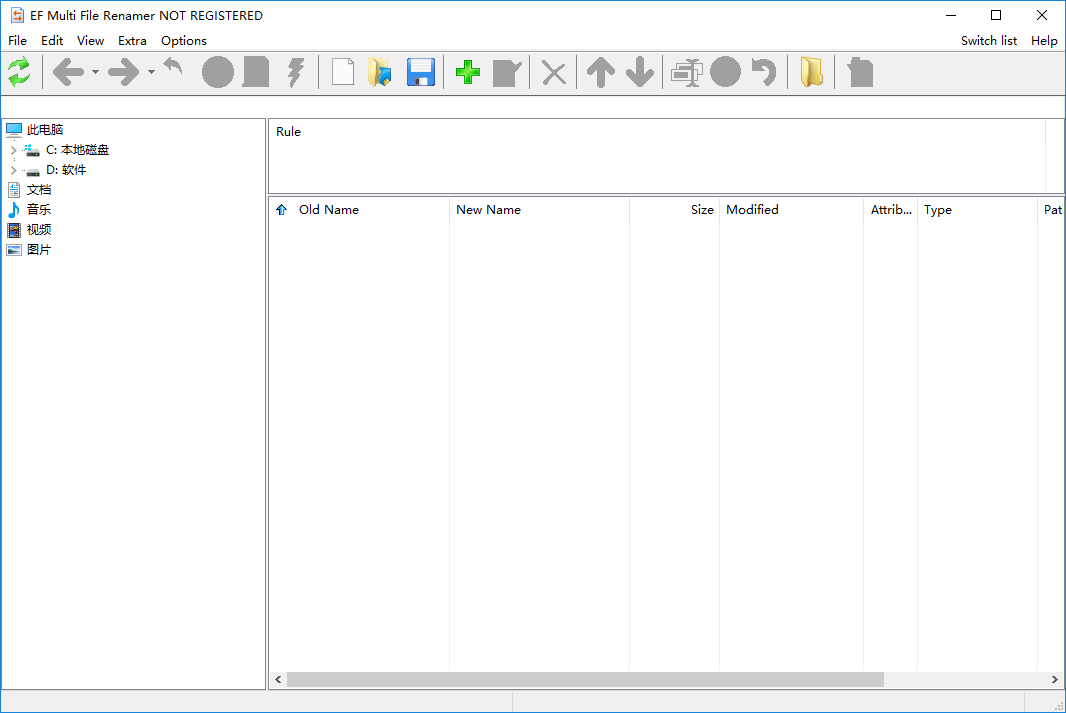This screenshot has width=1066, height=713.
Task: Select the new file icon on toolbar
Action: pyautogui.click(x=342, y=71)
